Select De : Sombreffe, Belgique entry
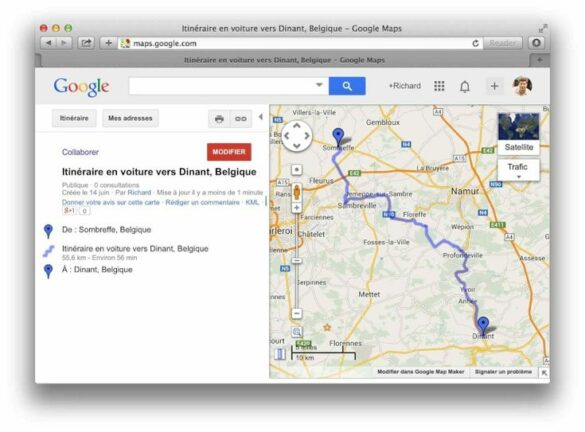Image resolution: width=585 pixels, height=432 pixels. click(106, 229)
